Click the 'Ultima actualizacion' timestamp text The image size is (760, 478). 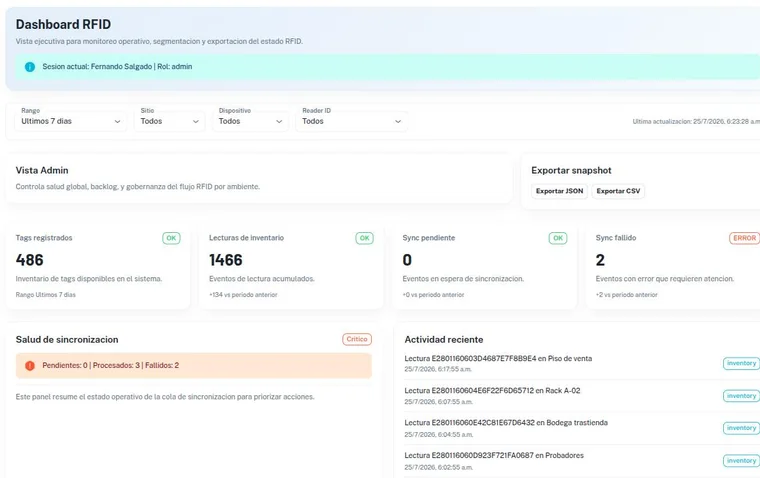[x=696, y=122]
